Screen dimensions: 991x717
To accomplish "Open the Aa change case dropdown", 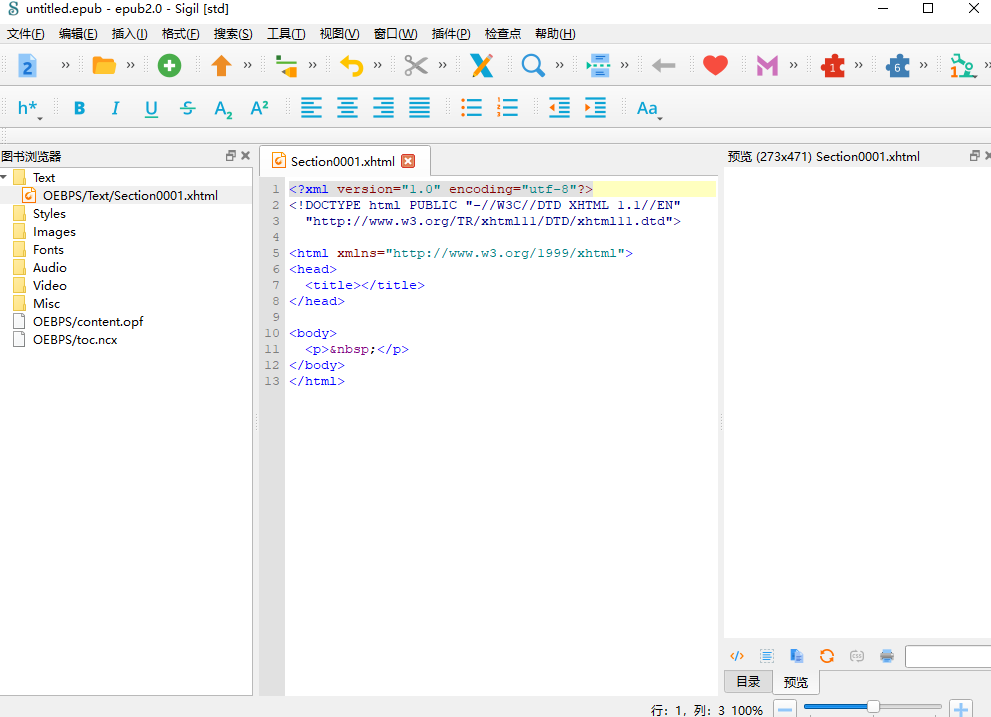I will pos(648,108).
